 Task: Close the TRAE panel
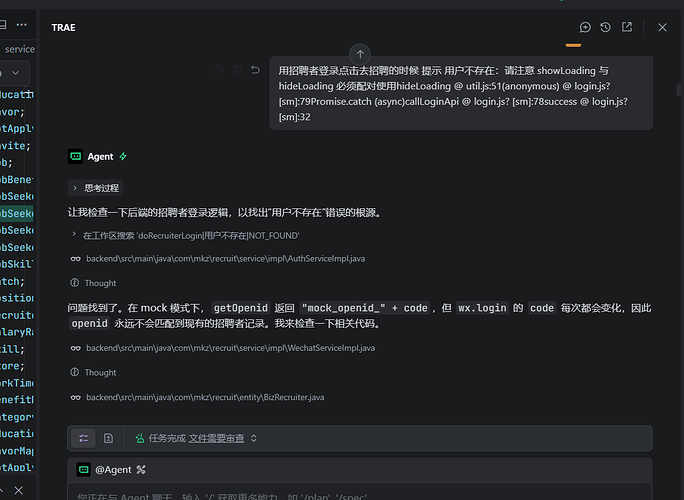662,27
